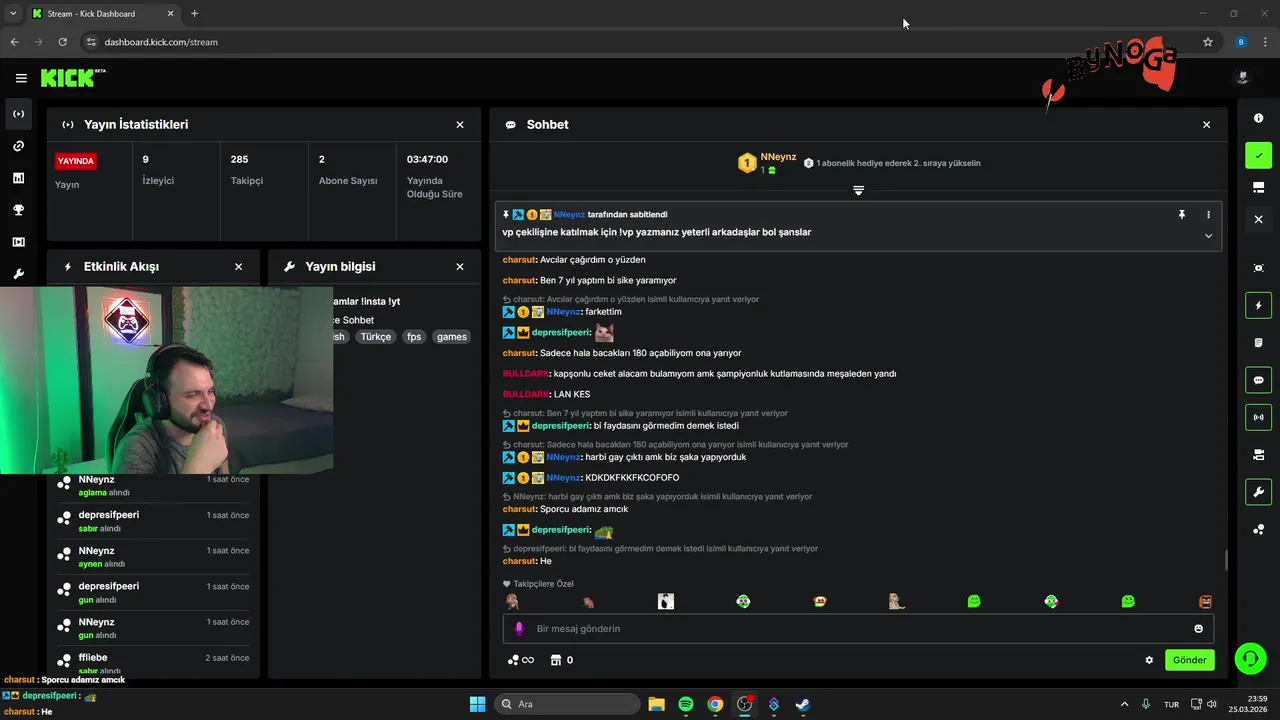Open the link icon in left sidebar
The width and height of the screenshot is (1280, 720).
(18, 146)
